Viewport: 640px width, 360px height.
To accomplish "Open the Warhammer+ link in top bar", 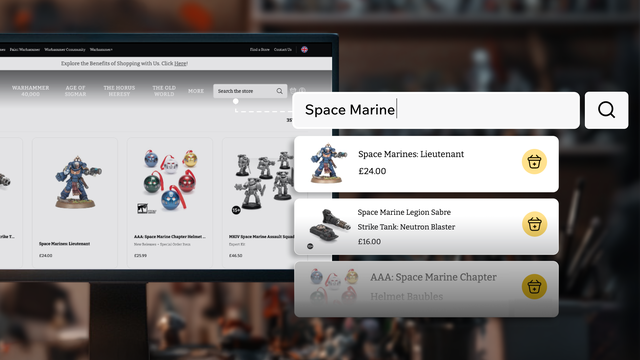I will tap(101, 49).
